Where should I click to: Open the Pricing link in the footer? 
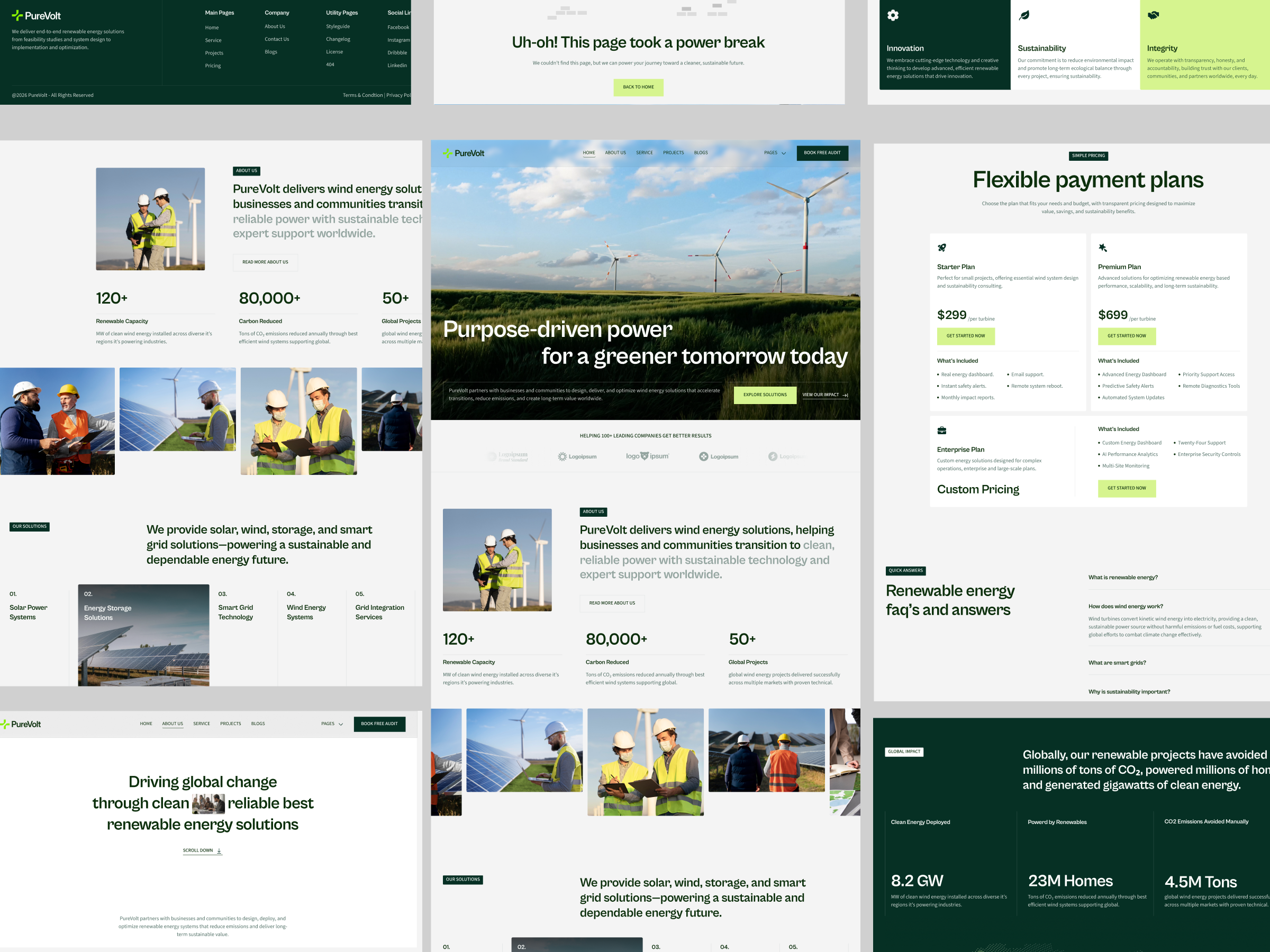tap(213, 66)
